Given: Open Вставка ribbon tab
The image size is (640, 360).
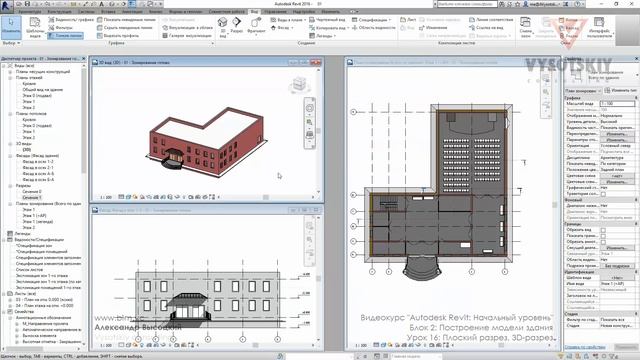Looking at the screenshot, I should tap(109, 11).
